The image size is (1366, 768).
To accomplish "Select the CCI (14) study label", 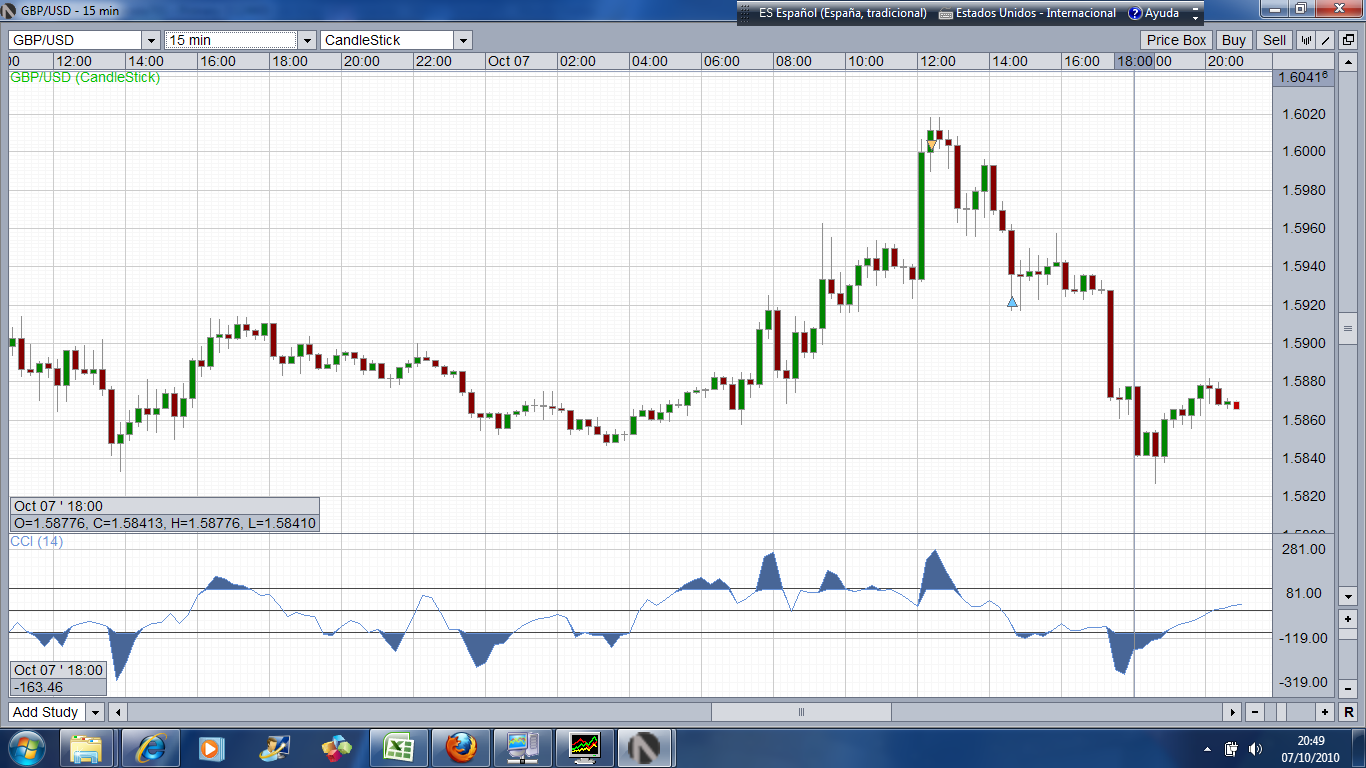I will pos(36,541).
